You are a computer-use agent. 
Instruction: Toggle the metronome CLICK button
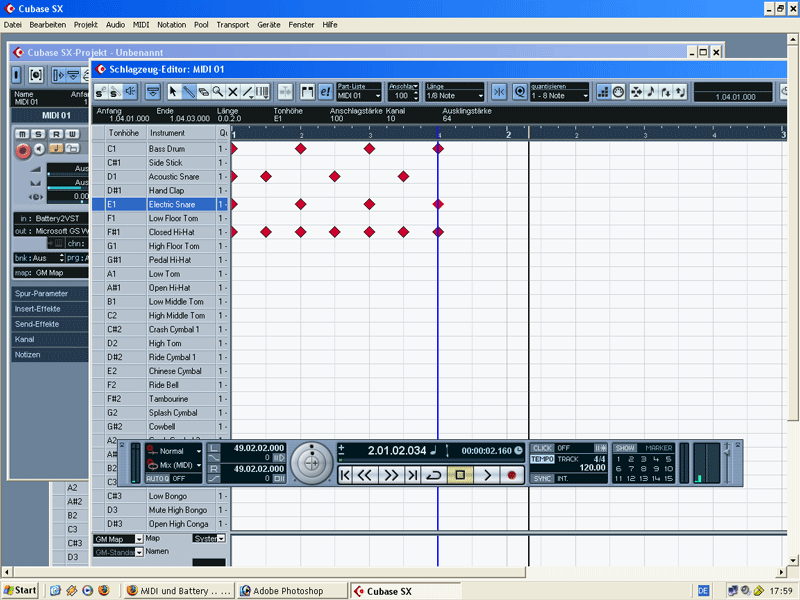coord(542,448)
